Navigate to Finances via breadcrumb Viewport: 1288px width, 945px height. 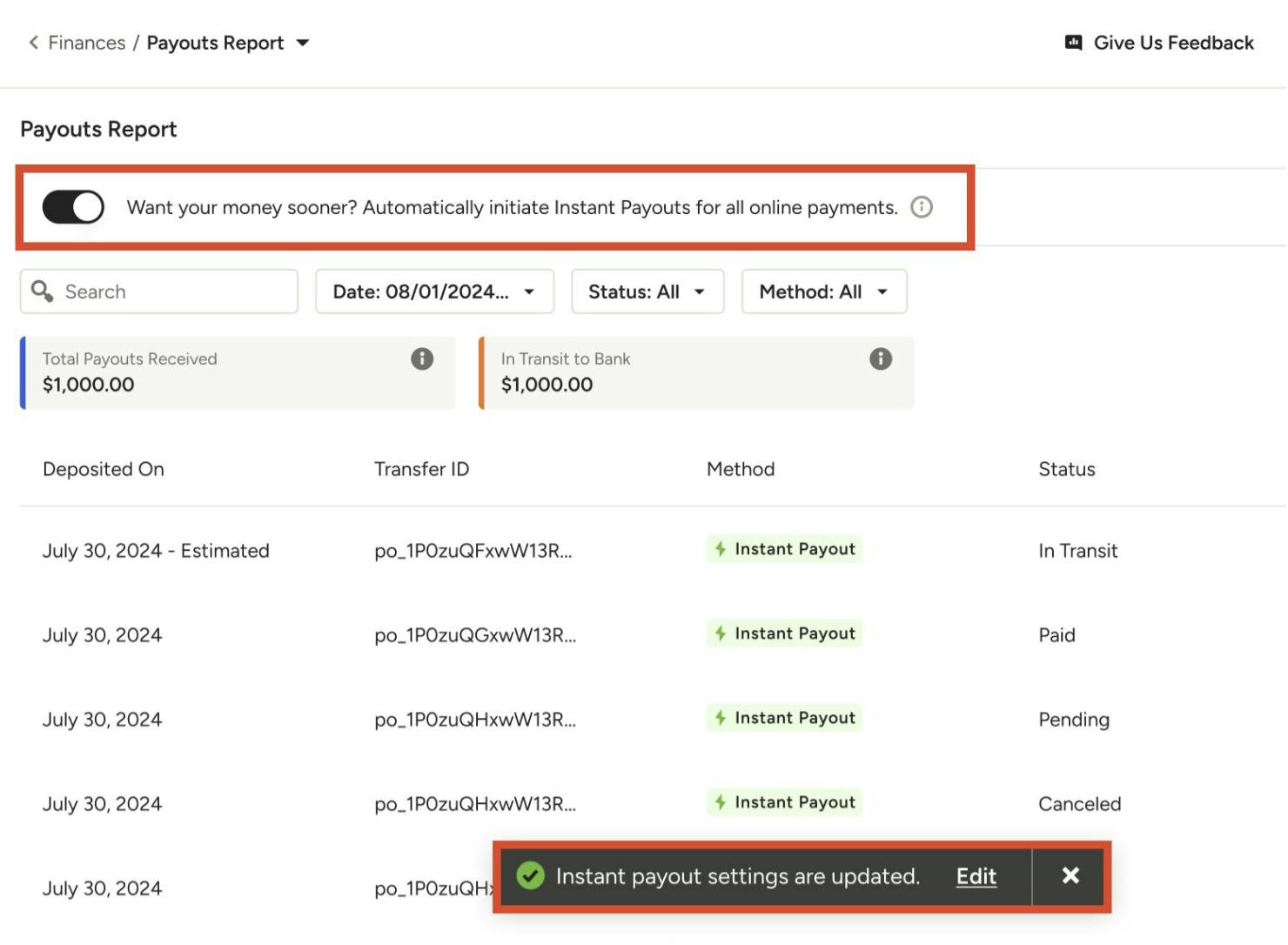[87, 42]
